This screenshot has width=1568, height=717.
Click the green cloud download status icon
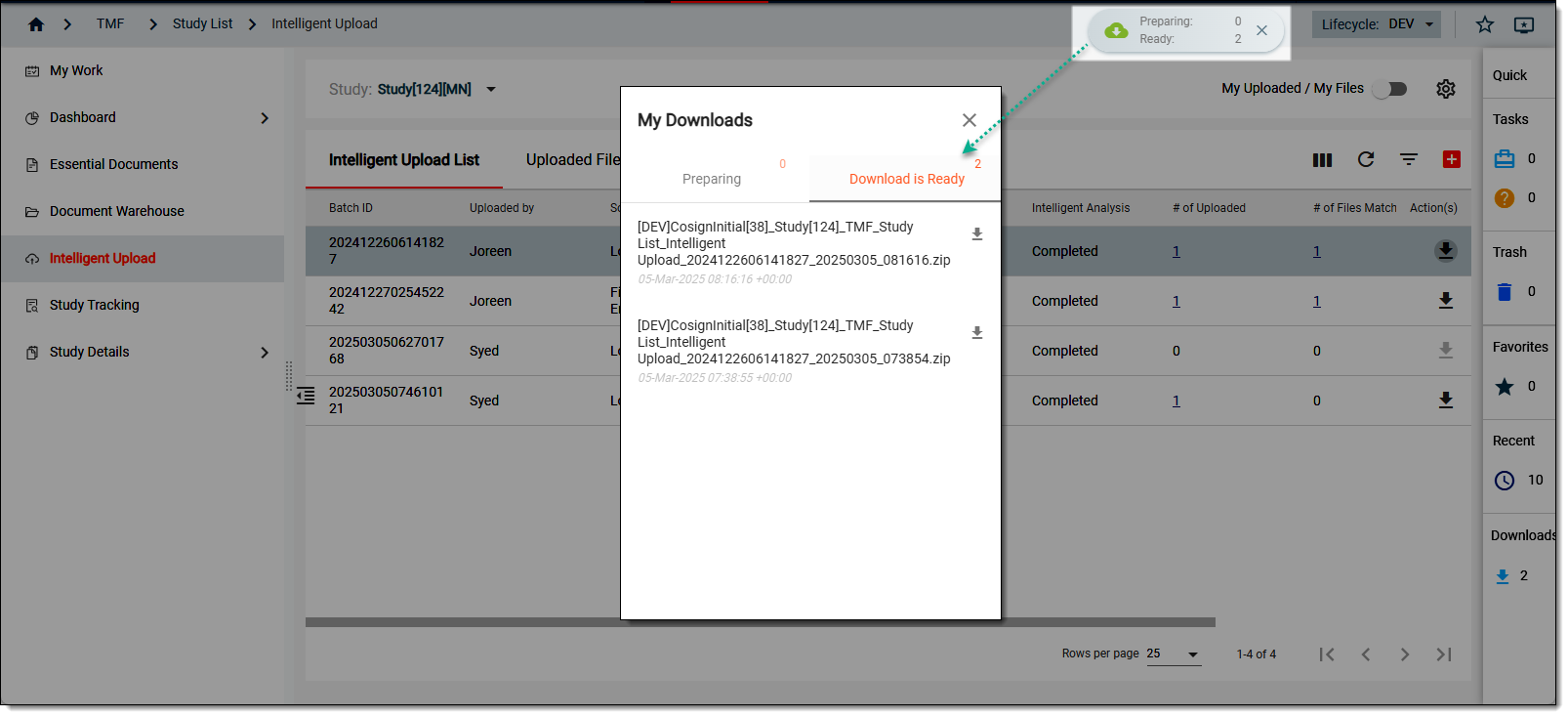point(1116,31)
